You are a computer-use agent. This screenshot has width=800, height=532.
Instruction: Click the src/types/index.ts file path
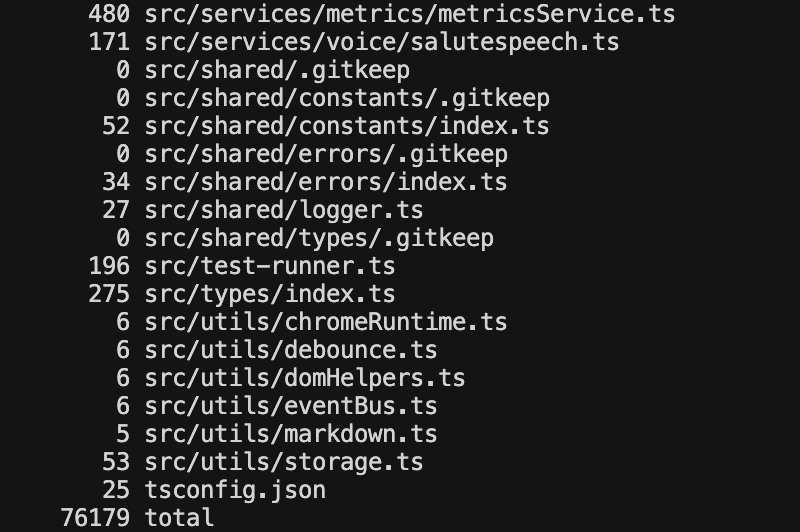pyautogui.click(x=269, y=294)
